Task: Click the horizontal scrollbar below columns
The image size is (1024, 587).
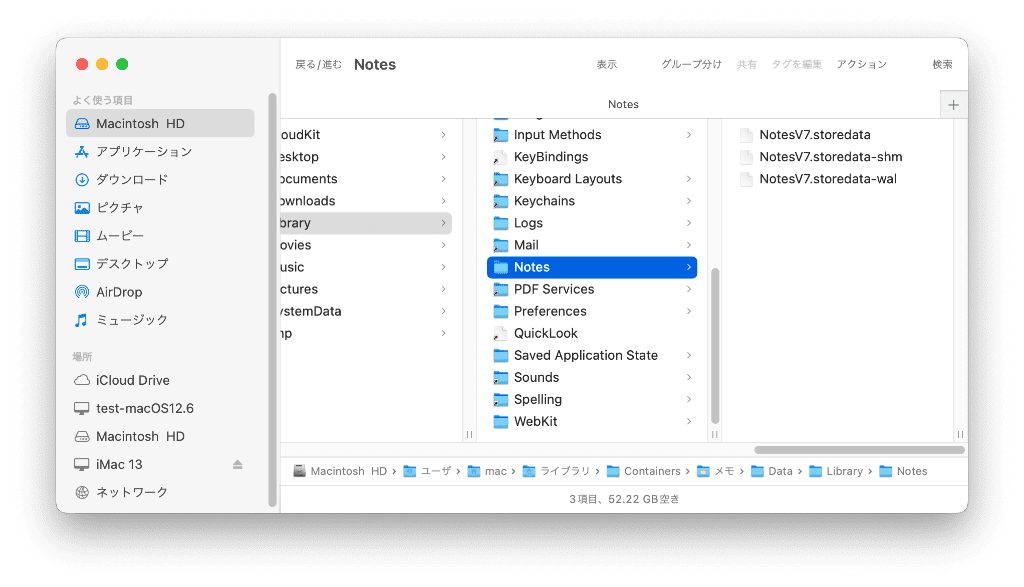Action: click(x=859, y=450)
